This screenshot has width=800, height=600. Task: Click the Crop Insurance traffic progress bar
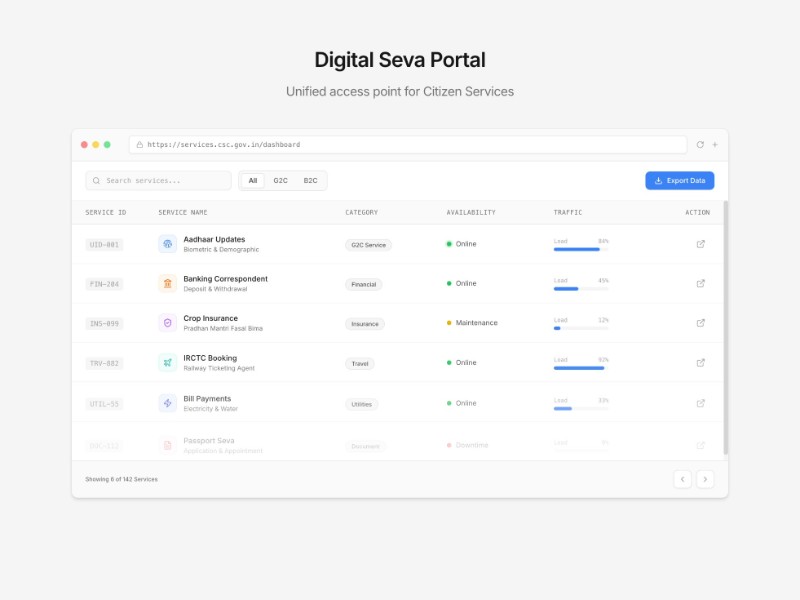[x=579, y=327]
